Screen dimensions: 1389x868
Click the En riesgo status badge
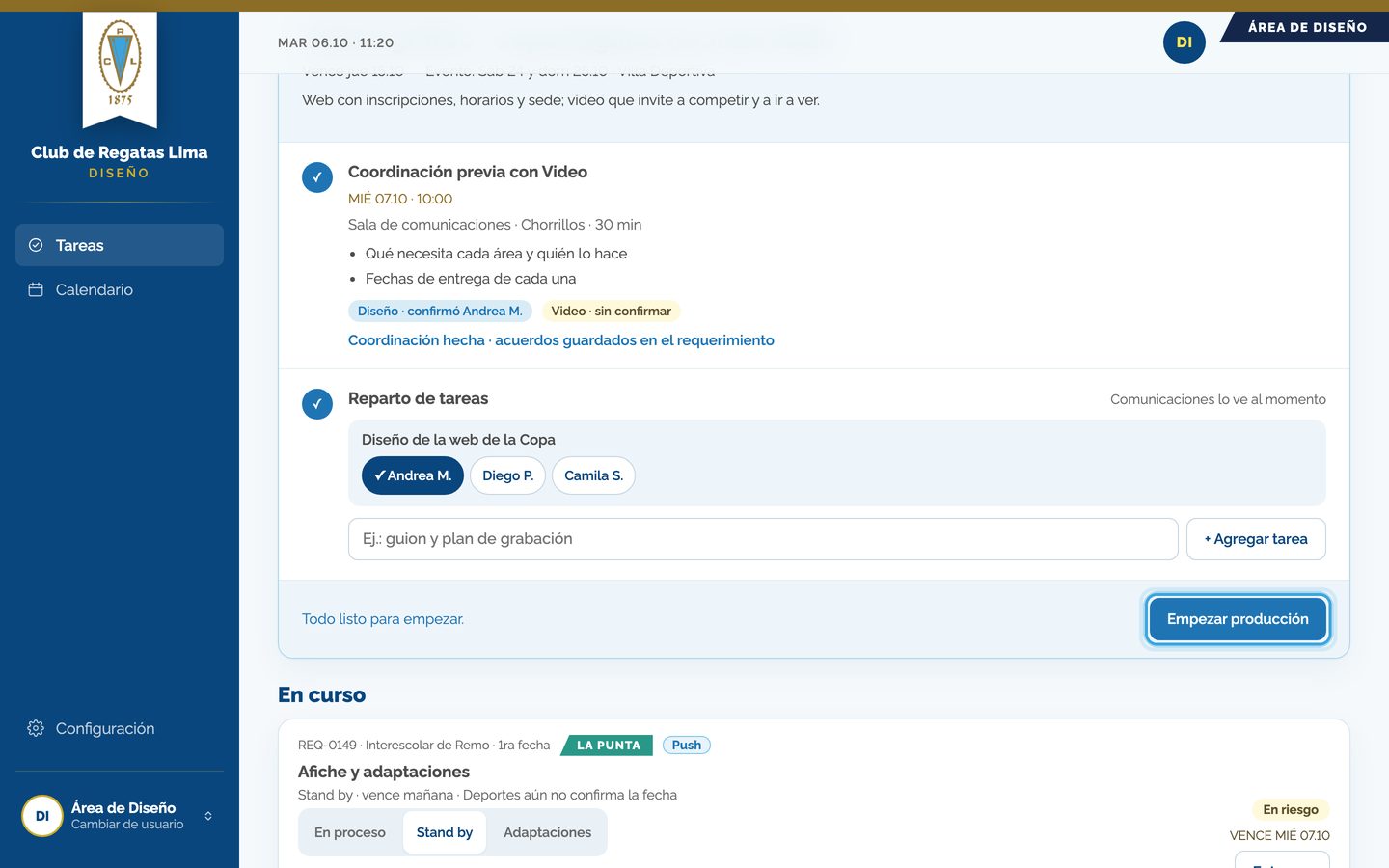[x=1291, y=809]
